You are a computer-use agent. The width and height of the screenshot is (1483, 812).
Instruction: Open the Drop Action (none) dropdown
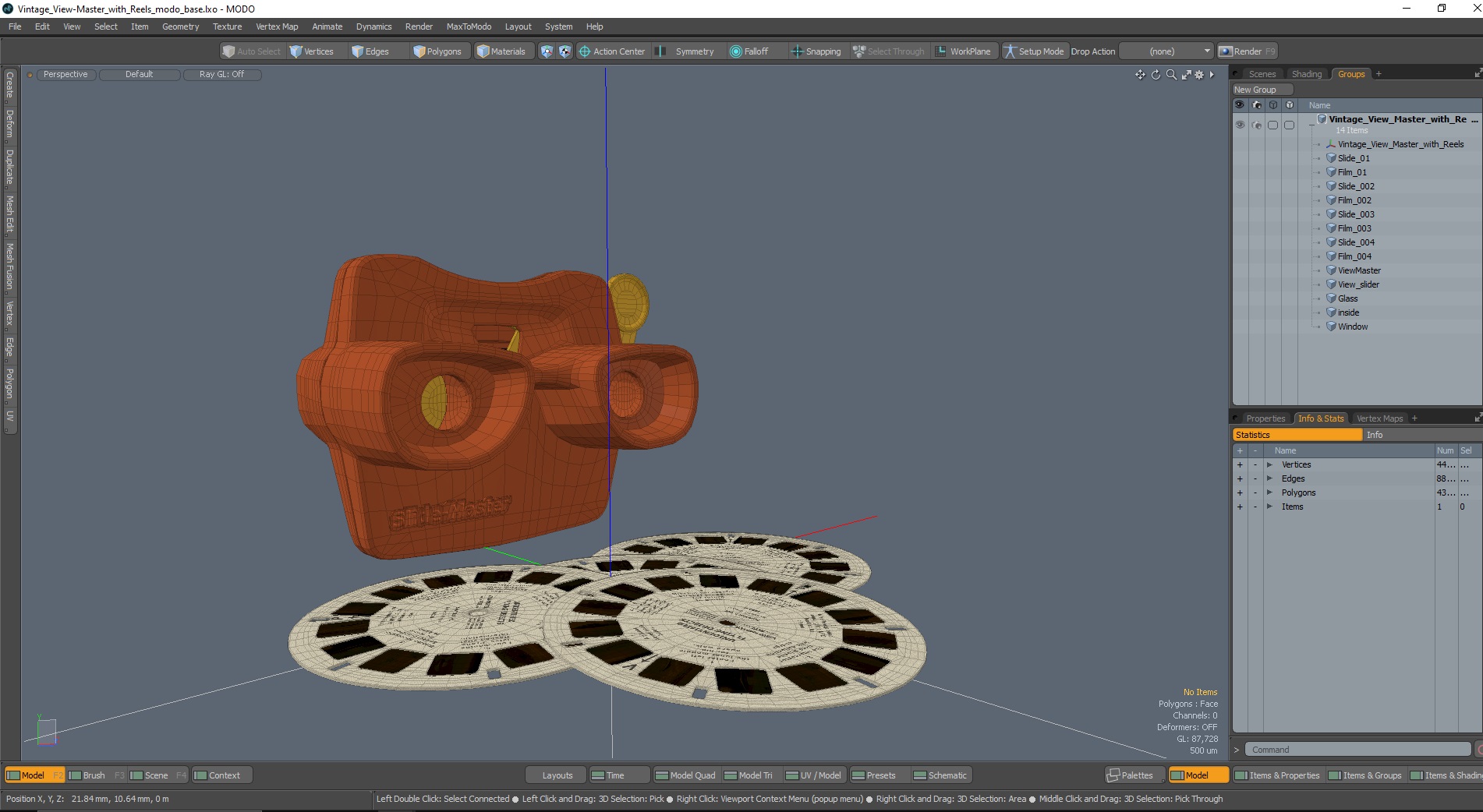1166,51
